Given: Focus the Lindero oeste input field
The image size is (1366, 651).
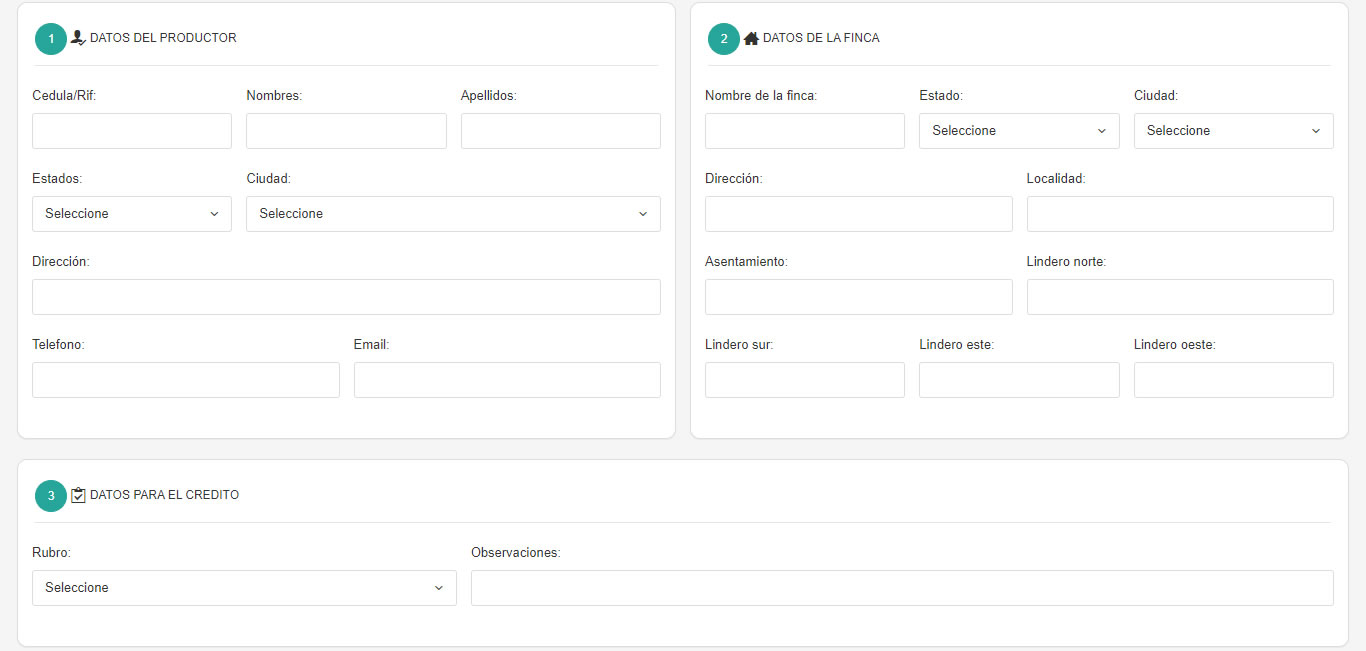Looking at the screenshot, I should [x=1233, y=380].
